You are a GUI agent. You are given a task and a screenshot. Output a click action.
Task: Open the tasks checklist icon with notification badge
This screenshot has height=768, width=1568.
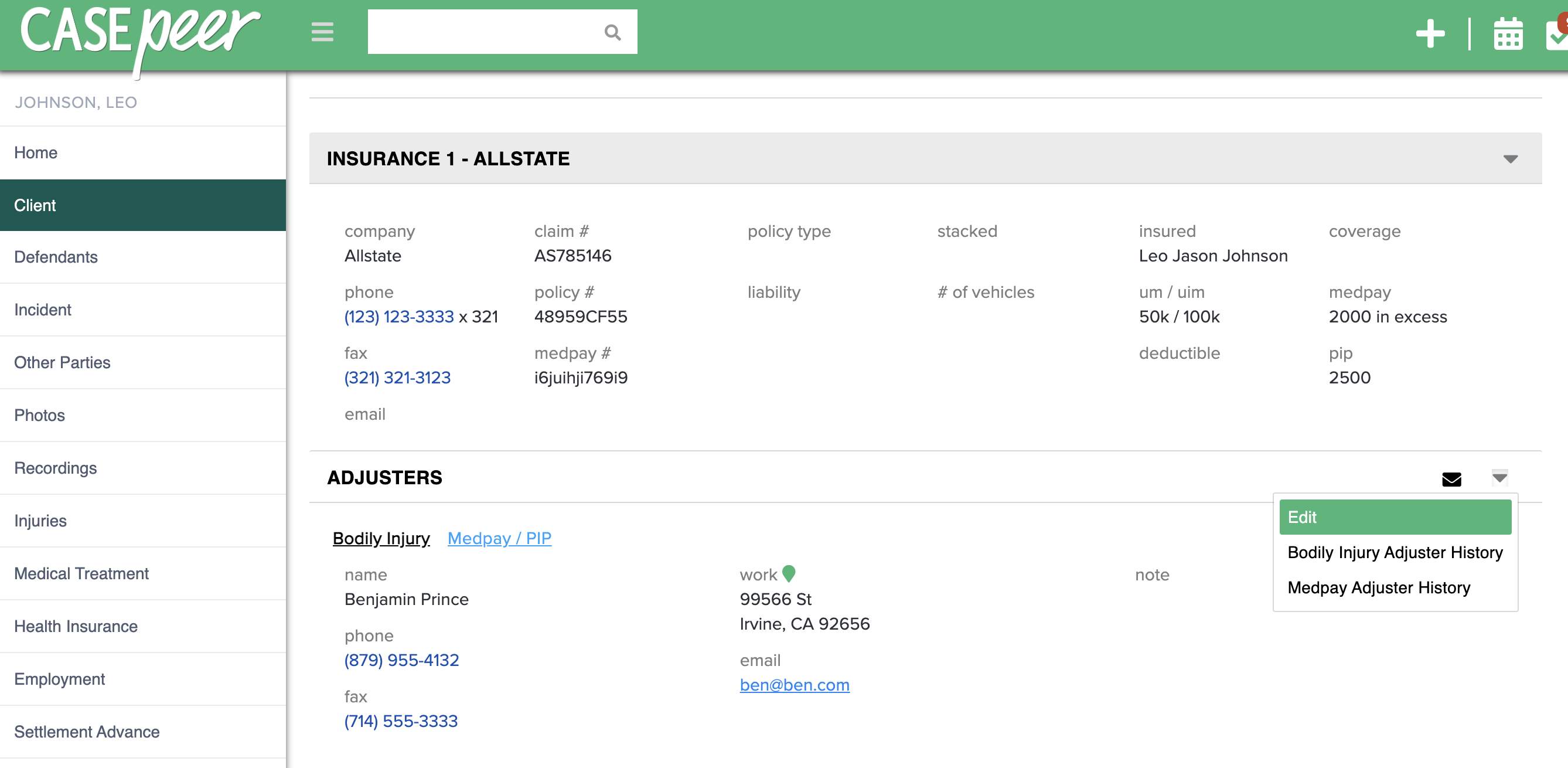click(x=1558, y=35)
